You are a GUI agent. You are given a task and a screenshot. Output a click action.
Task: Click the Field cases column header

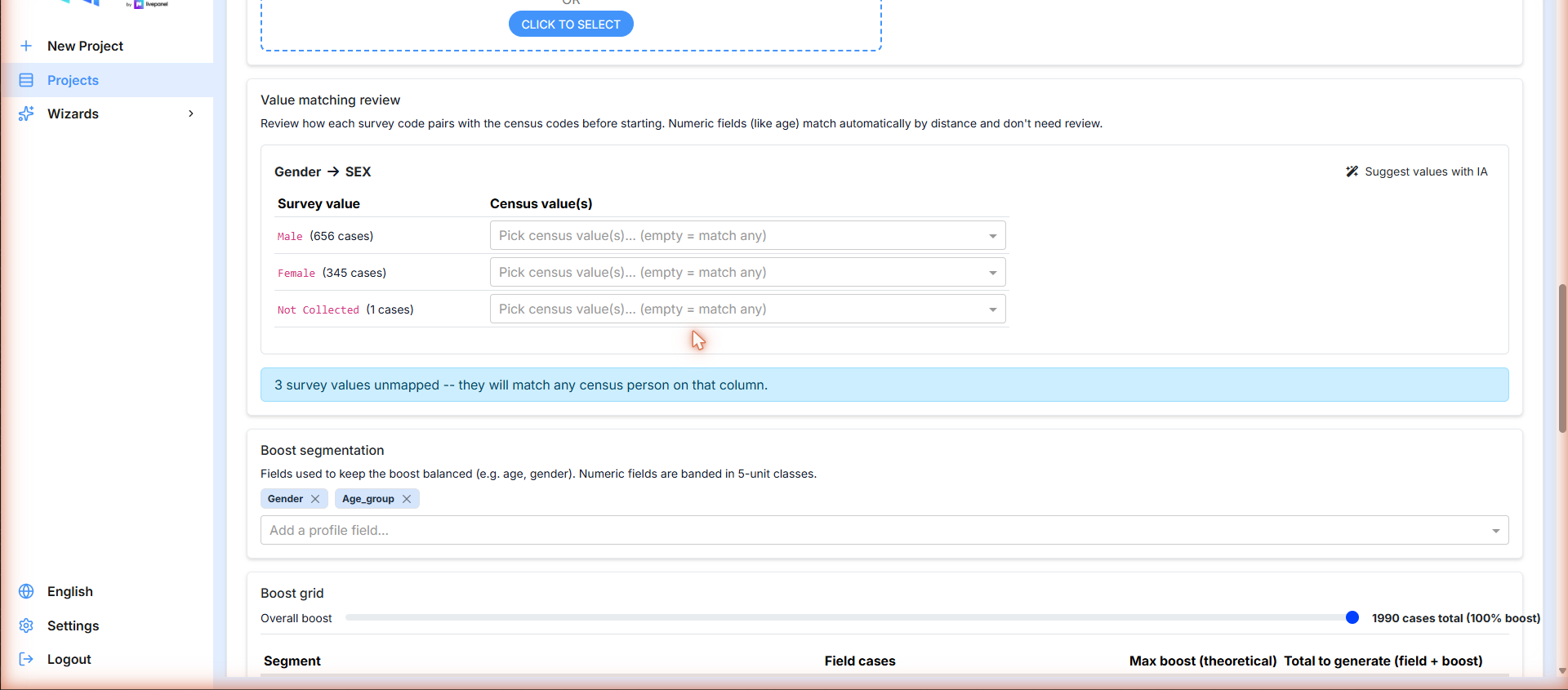[x=860, y=661]
